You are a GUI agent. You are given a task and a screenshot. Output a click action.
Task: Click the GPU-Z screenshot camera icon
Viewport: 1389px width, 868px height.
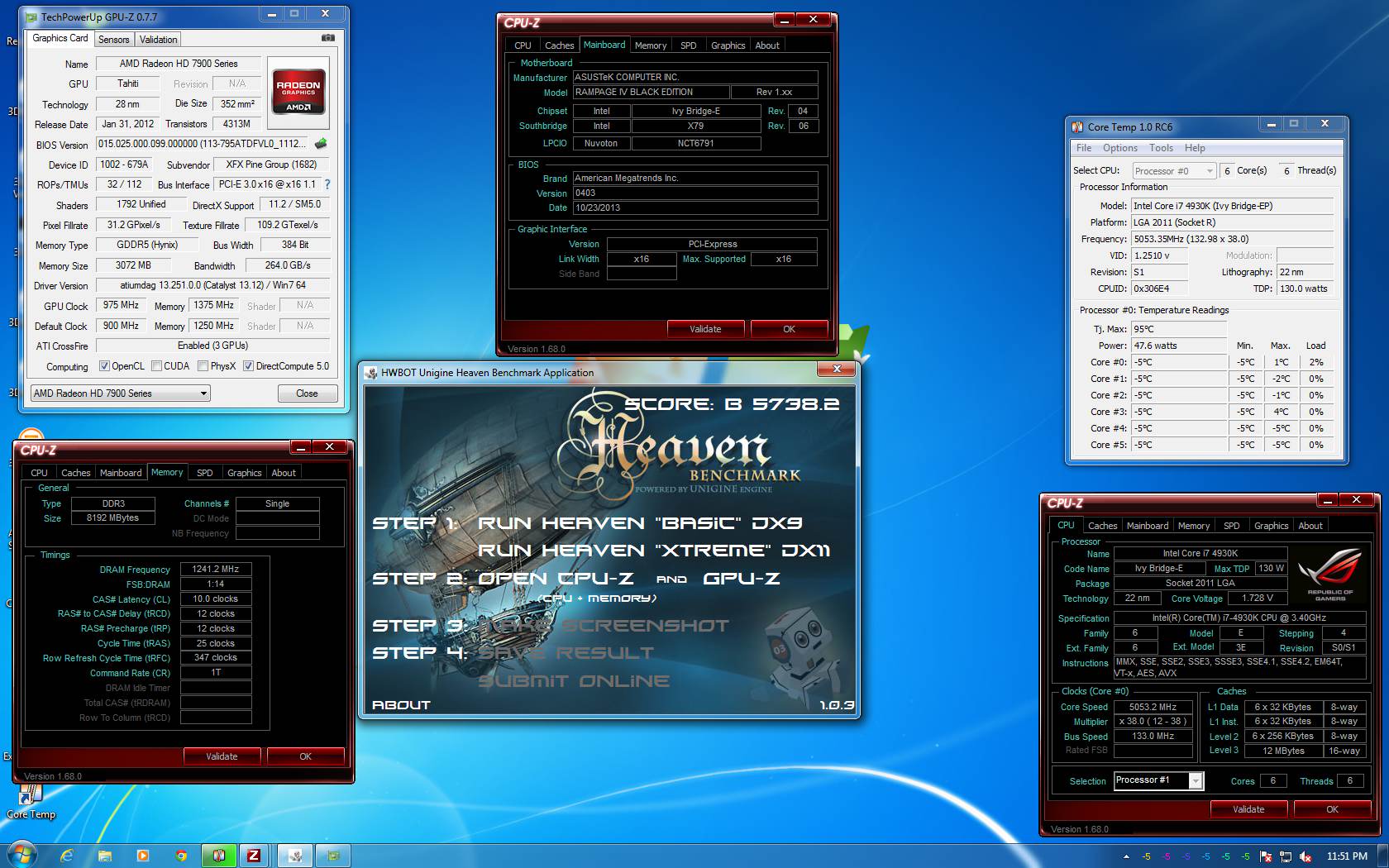pos(328,38)
